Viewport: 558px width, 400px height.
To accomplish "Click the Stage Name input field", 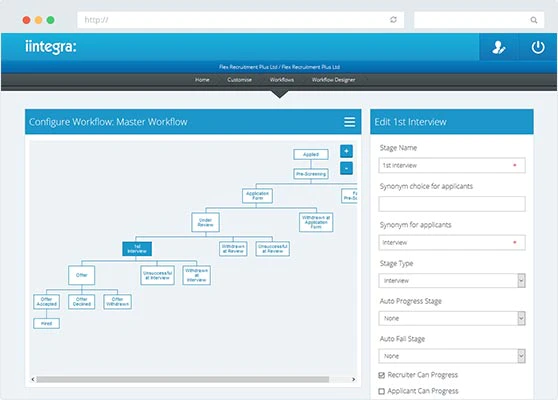I will click(x=452, y=165).
